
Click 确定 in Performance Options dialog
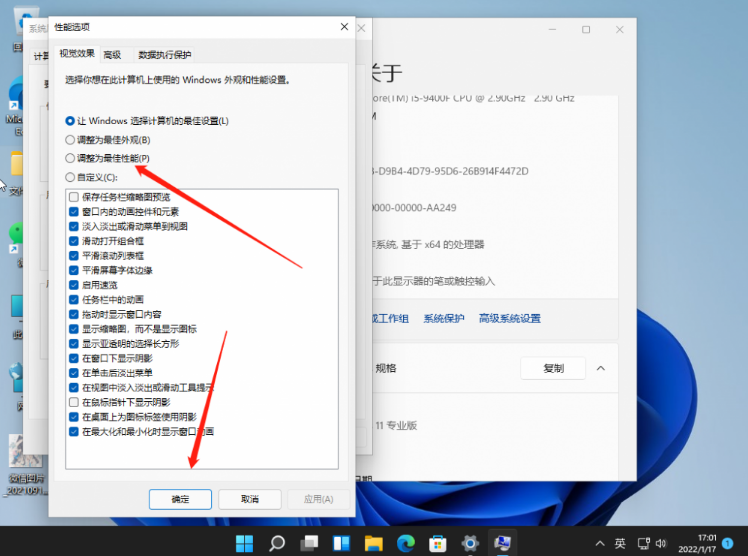(180, 499)
